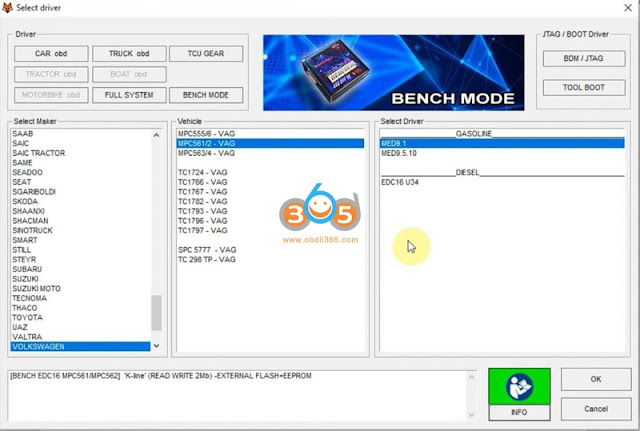Confirm selection with OK button
The image size is (640, 431).
(x=596, y=379)
